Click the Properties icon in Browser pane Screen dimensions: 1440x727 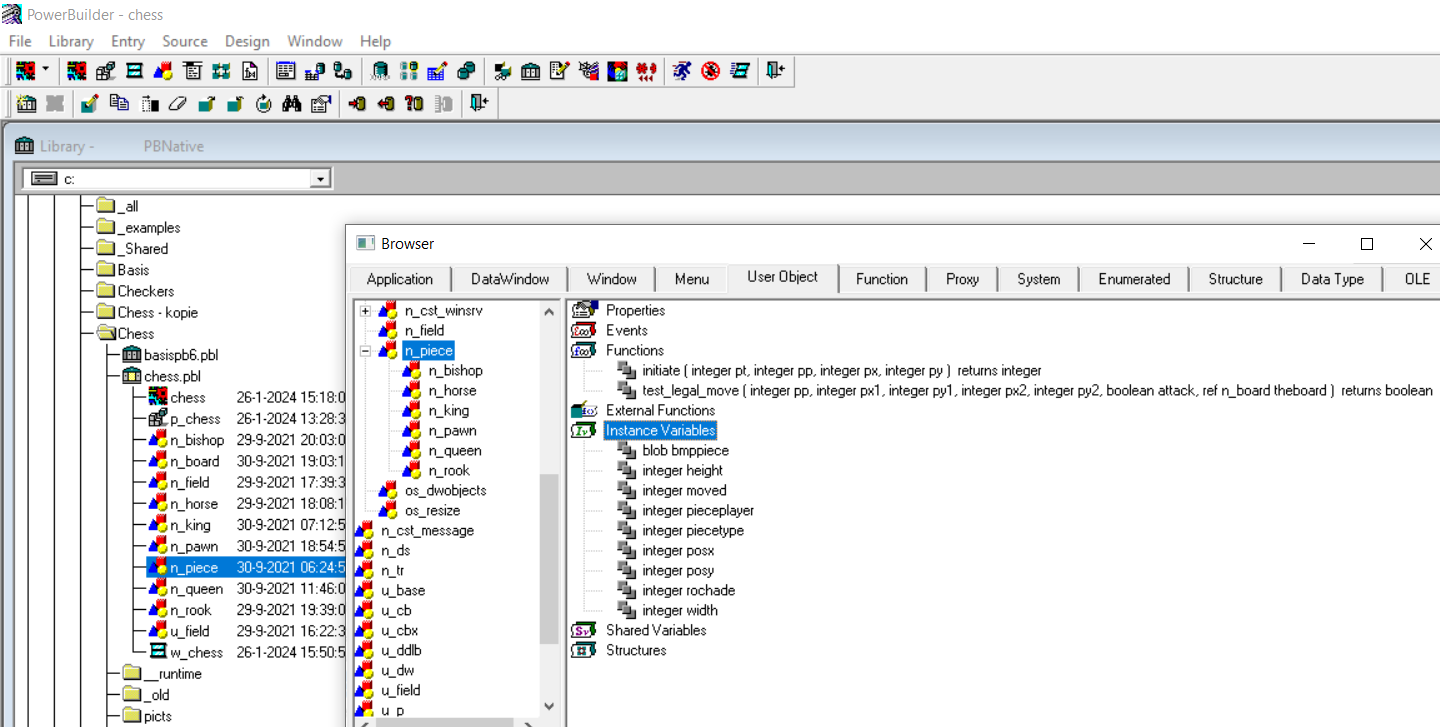coord(584,310)
